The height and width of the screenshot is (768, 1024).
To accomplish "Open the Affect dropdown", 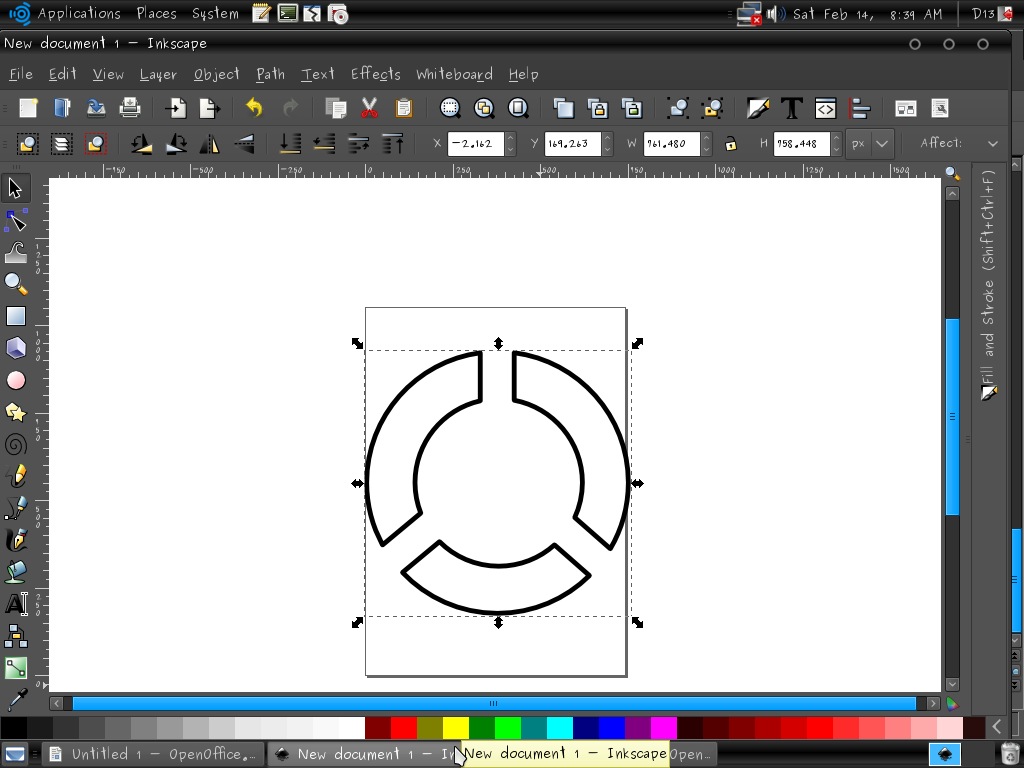I will point(992,143).
